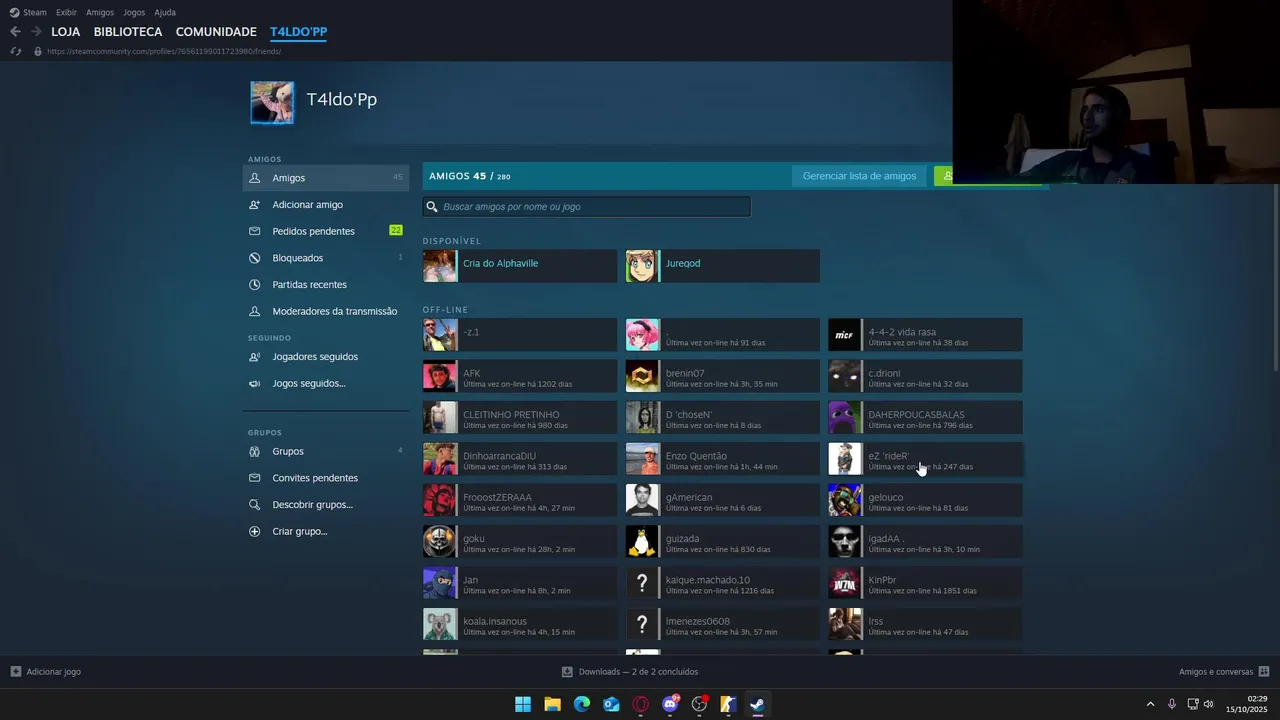Reload the page with refresh icon
1280x720 pixels.
16,51
